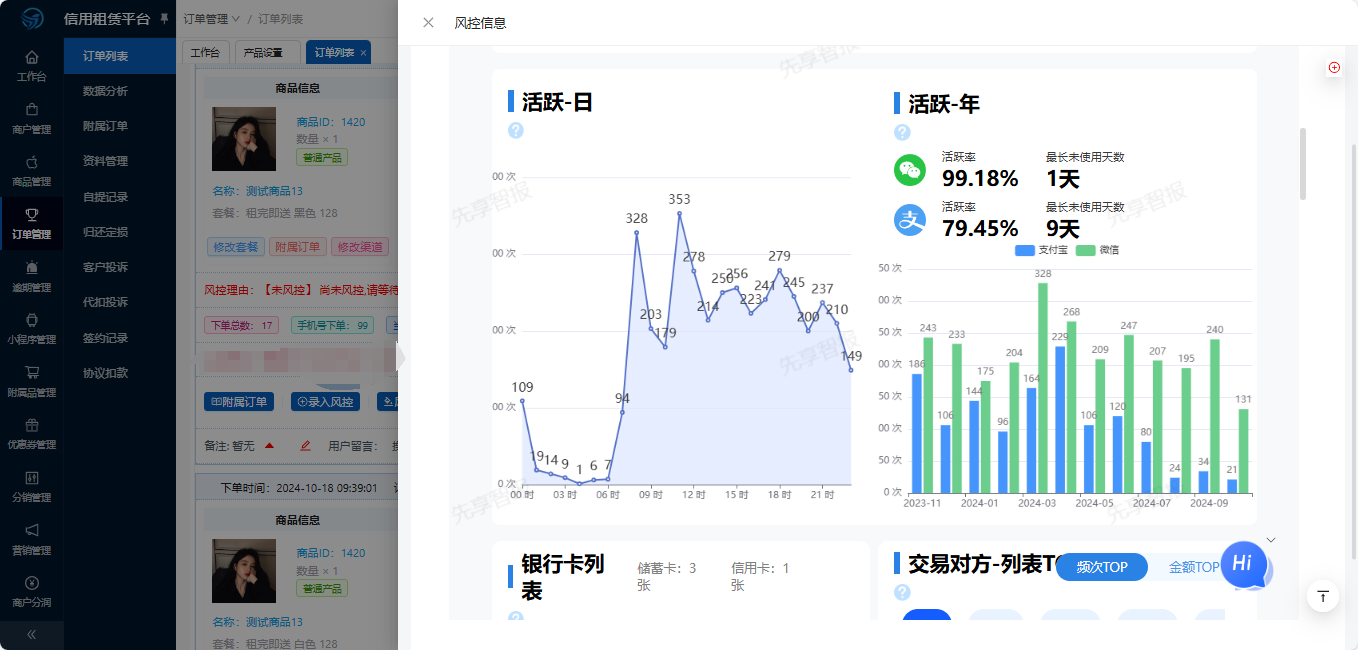Click the back-to-top arrow button

tap(1323, 596)
